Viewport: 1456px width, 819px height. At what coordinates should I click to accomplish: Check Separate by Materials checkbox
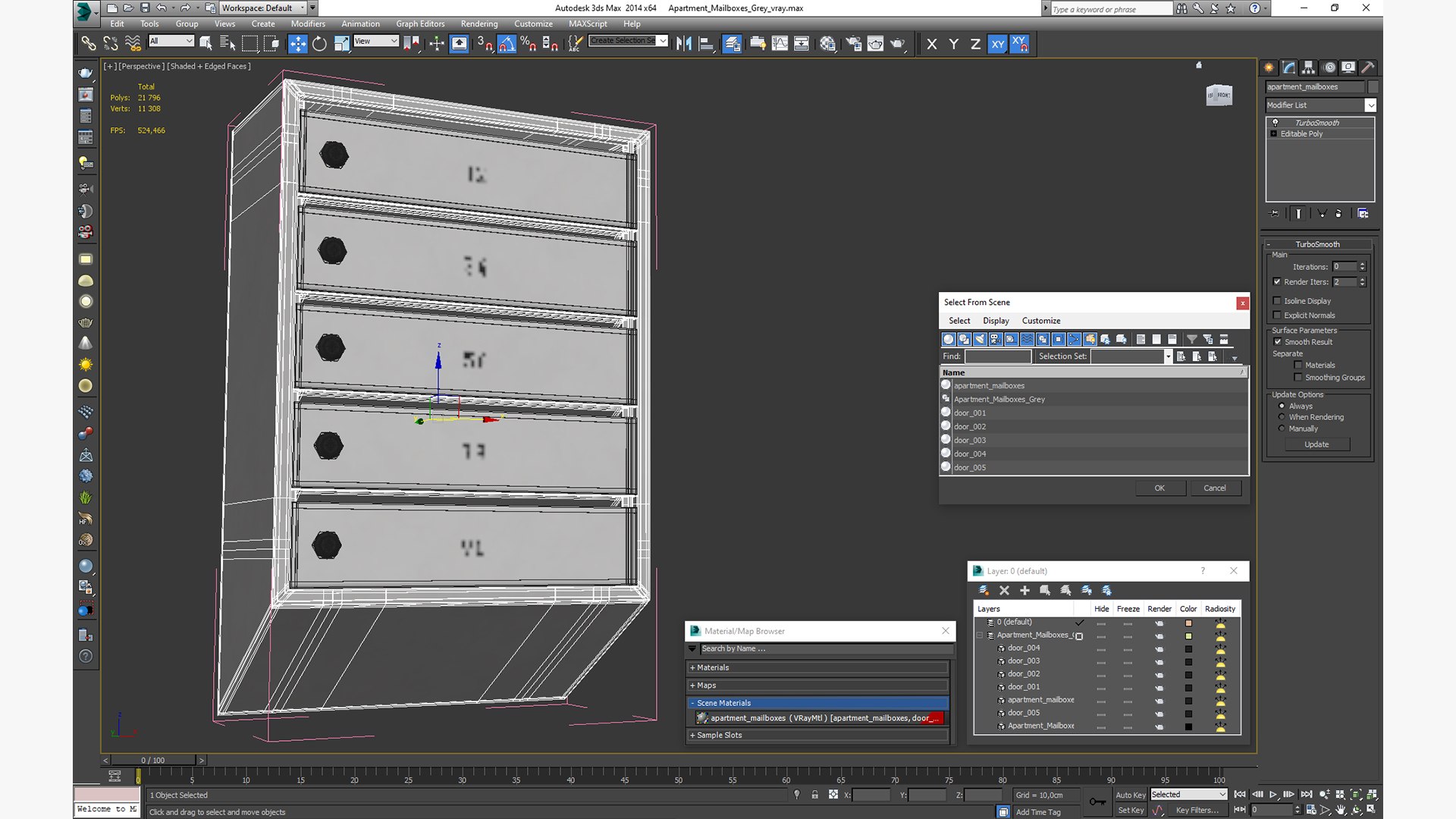(x=1298, y=366)
